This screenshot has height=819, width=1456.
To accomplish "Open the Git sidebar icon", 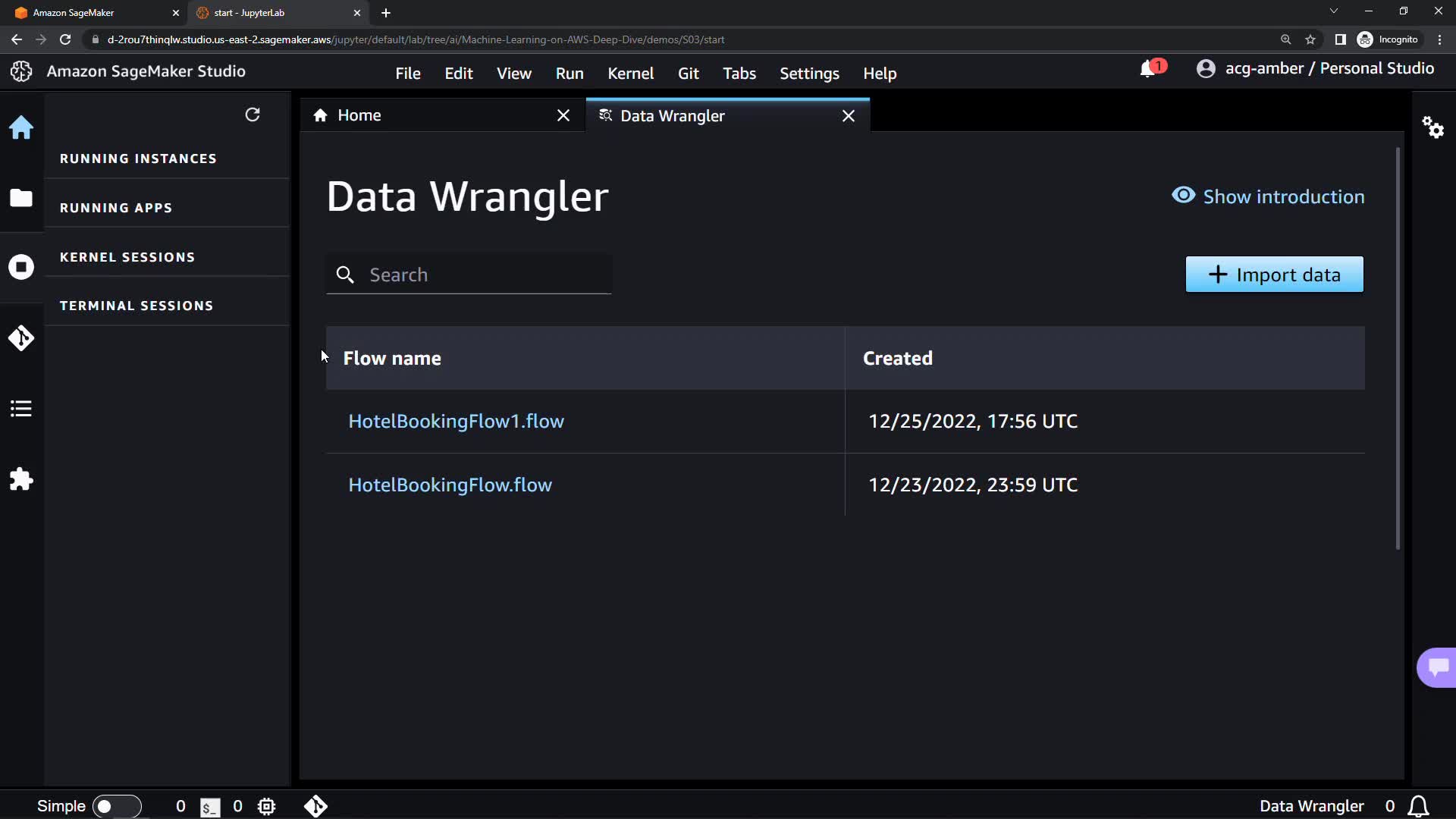I will tap(21, 338).
